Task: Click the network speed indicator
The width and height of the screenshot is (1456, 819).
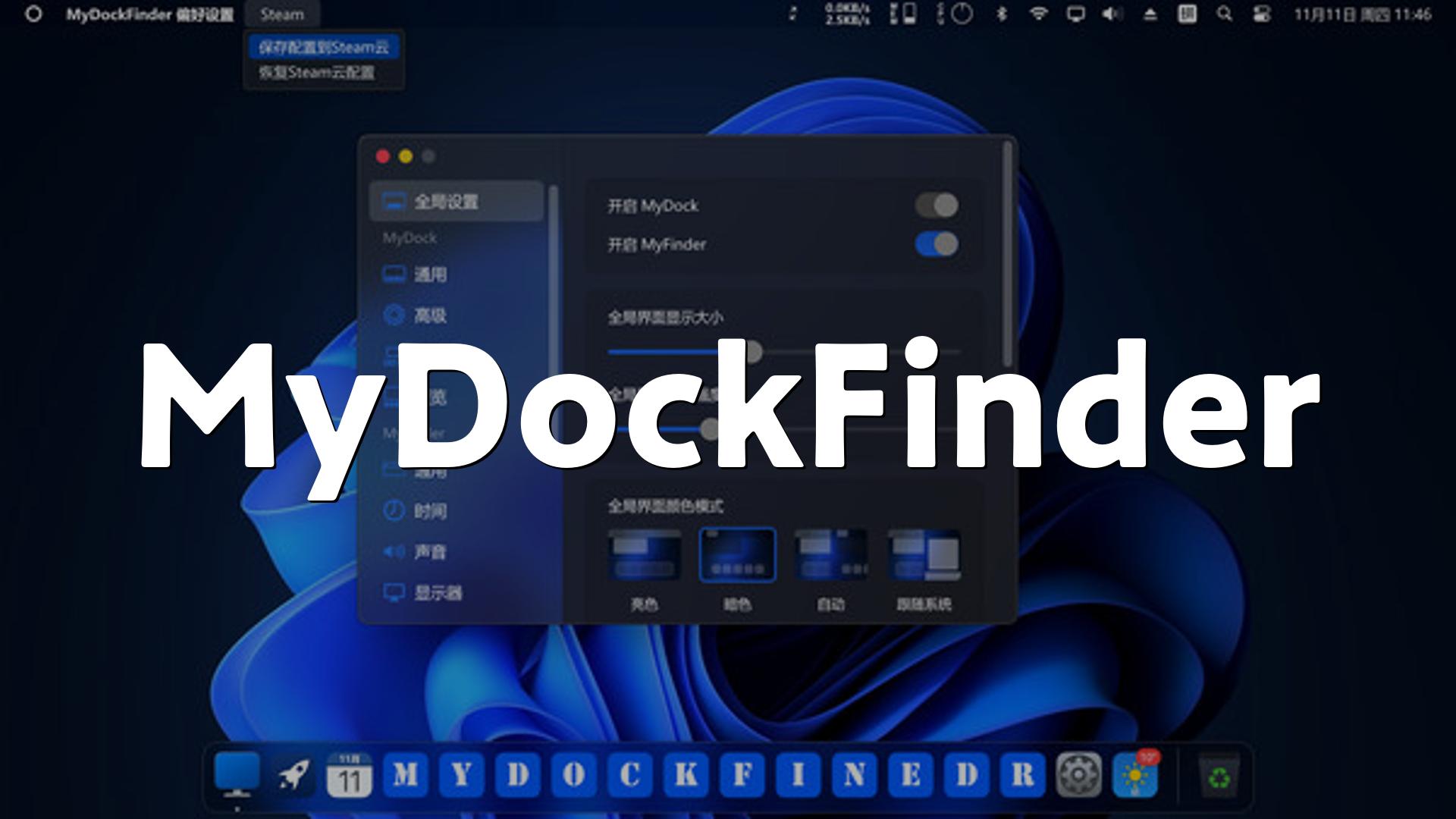Action: coord(847,14)
